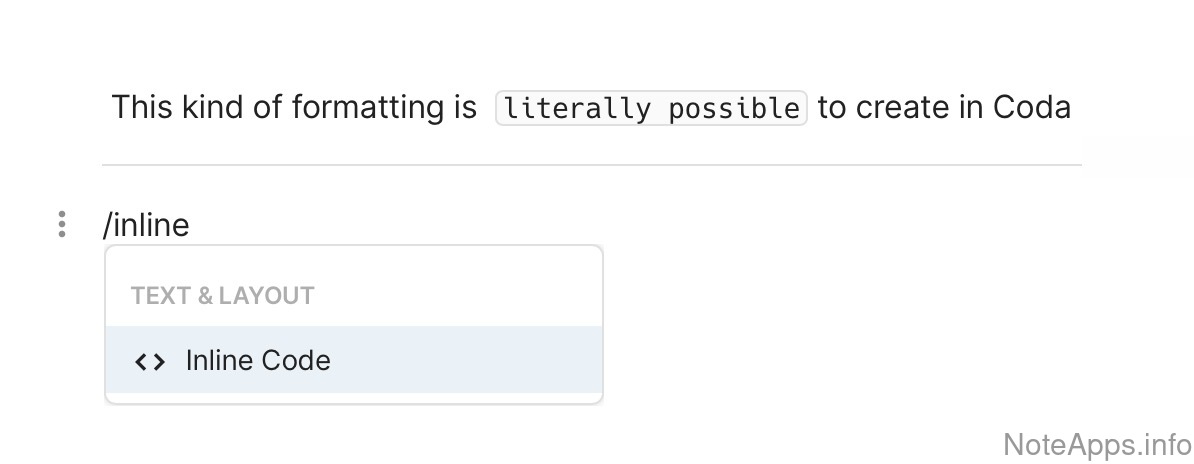This screenshot has width=1194, height=464.
Task: Click the word "of" in the first line
Action: pyautogui.click(x=267, y=107)
